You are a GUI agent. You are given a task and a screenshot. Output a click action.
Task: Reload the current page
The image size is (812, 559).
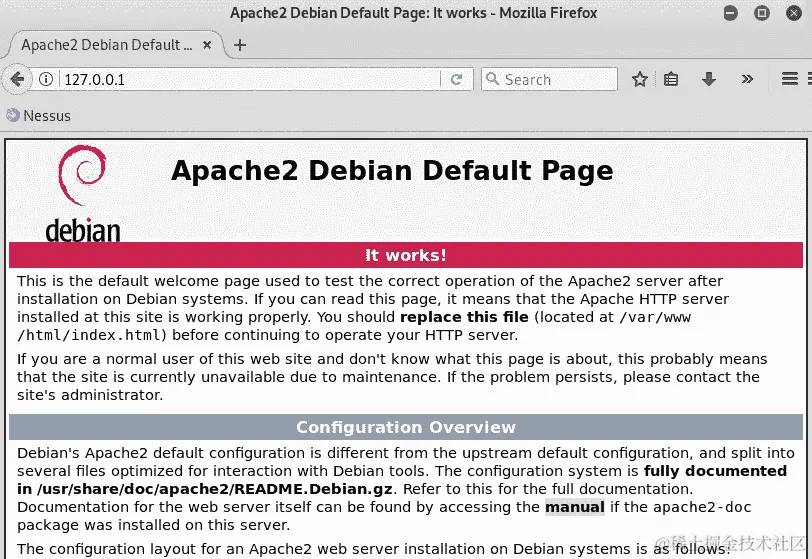(456, 79)
